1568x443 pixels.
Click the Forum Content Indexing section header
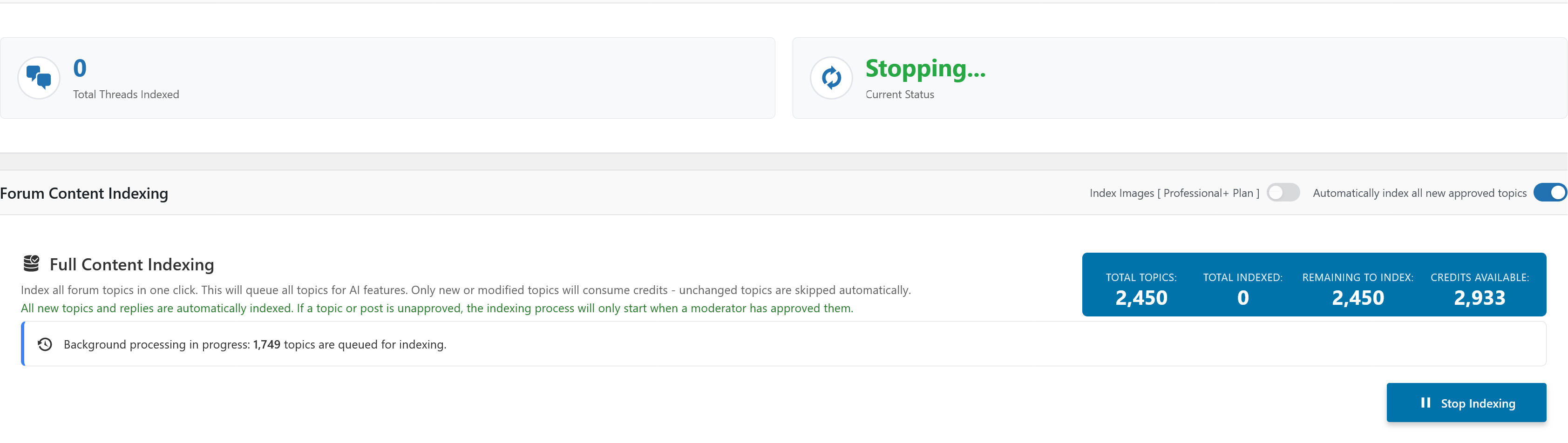pyautogui.click(x=84, y=194)
